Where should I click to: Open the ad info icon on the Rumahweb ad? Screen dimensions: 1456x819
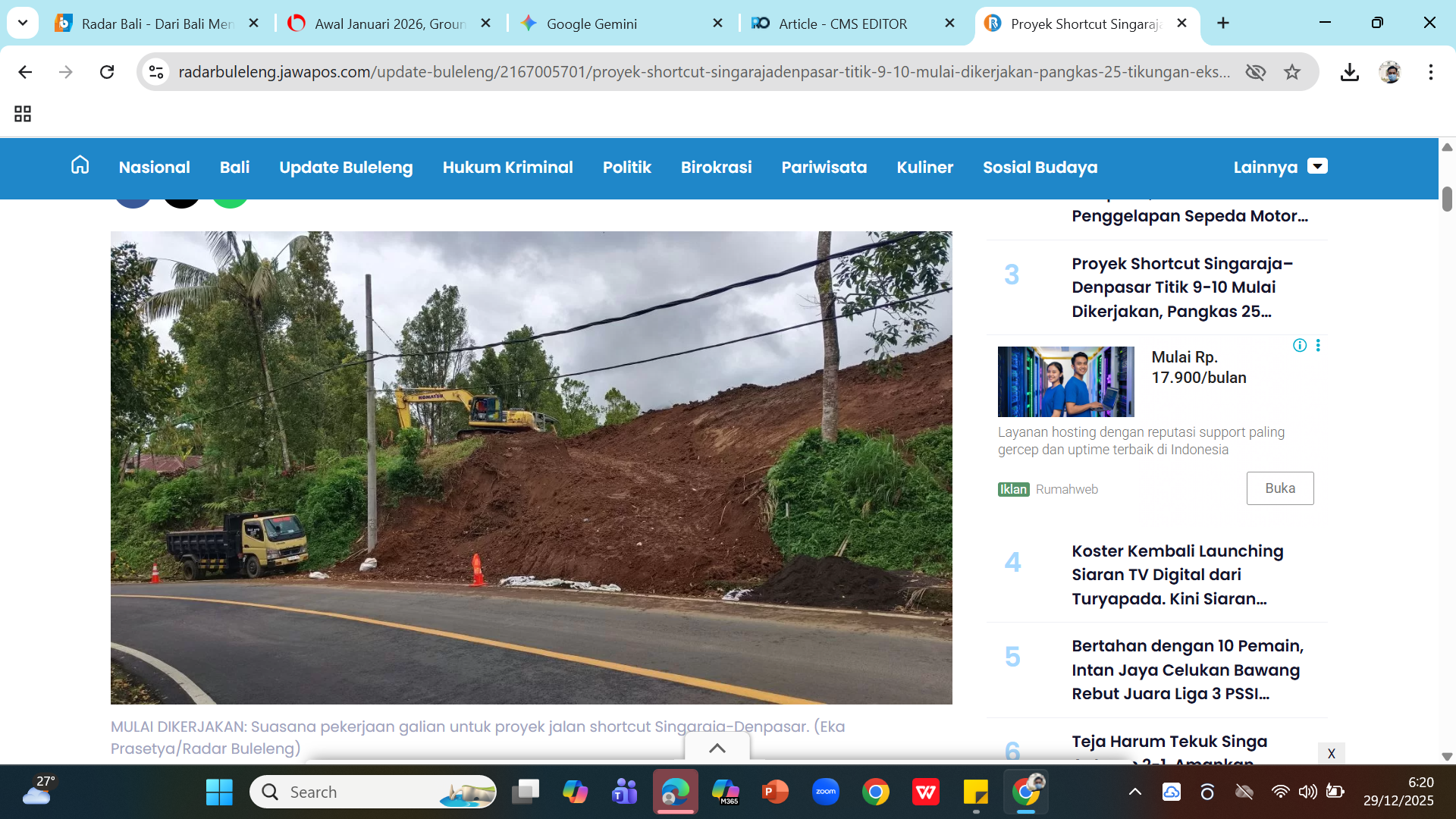coord(1299,346)
